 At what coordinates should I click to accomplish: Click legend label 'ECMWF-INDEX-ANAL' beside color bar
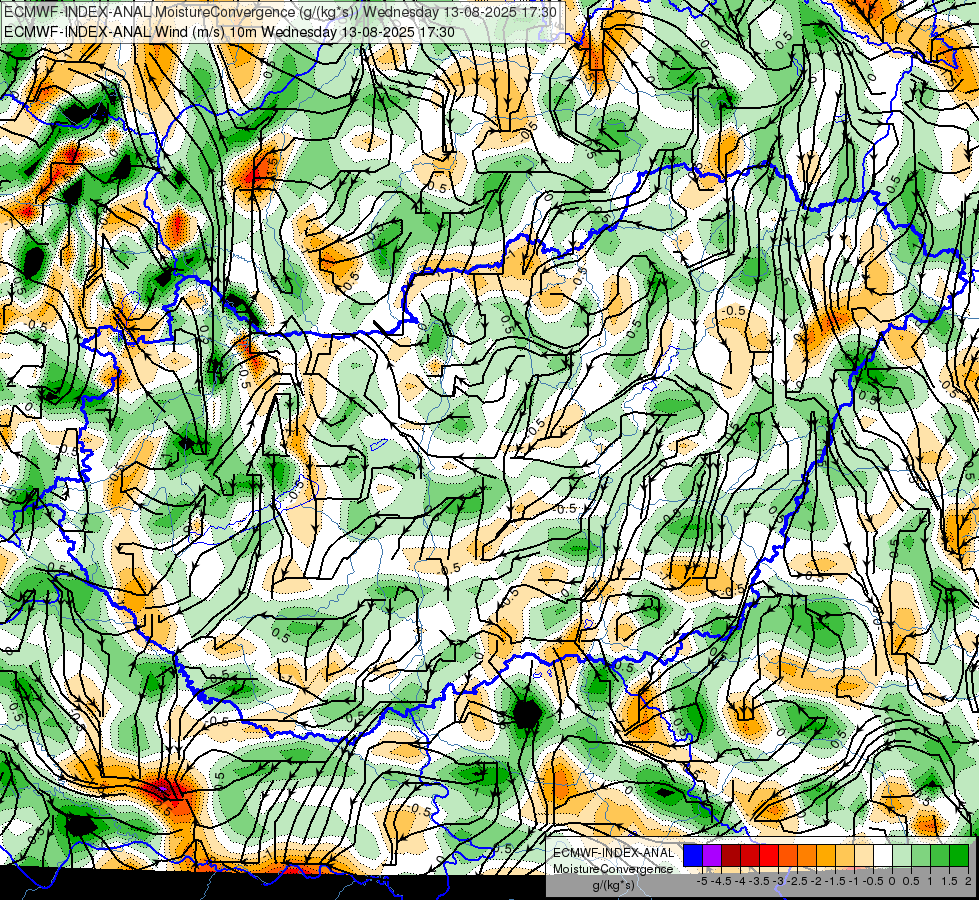[613, 853]
